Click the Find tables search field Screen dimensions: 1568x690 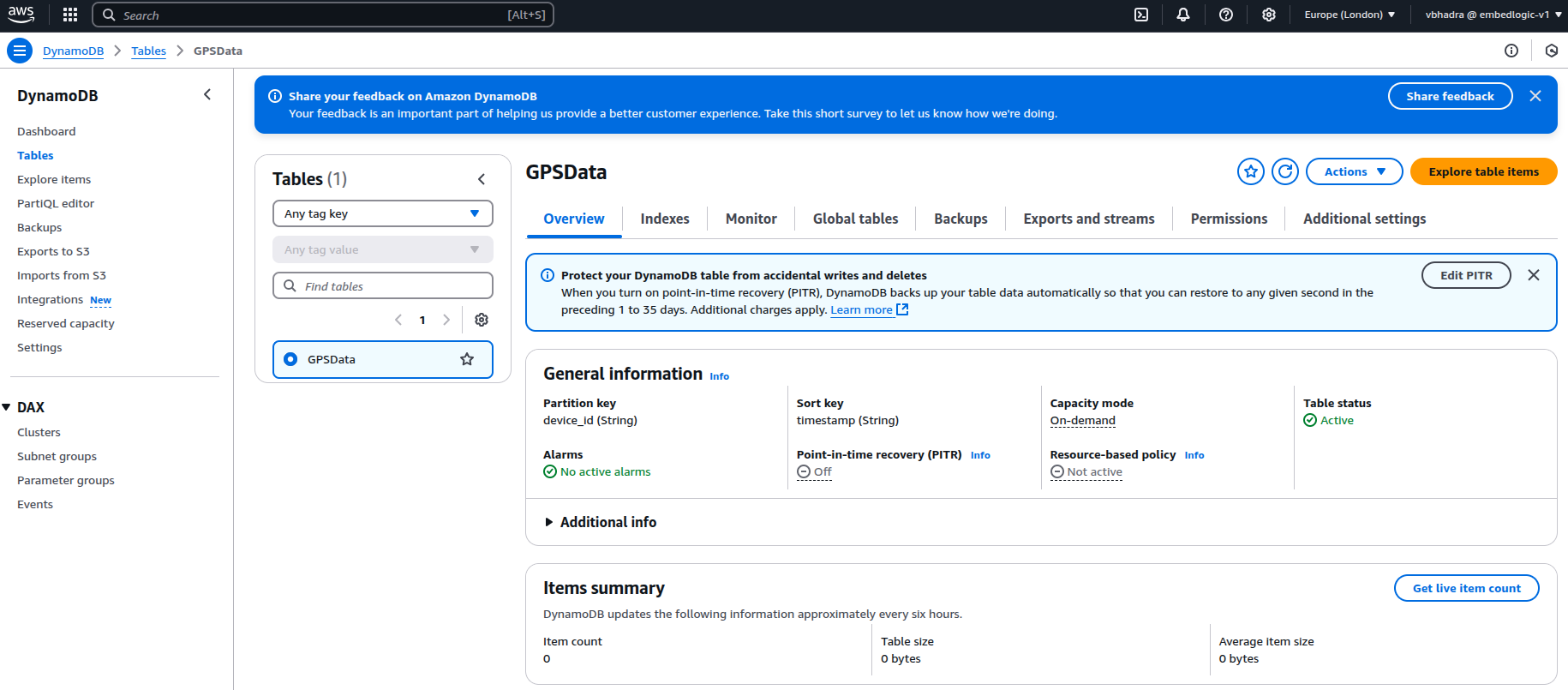382,285
